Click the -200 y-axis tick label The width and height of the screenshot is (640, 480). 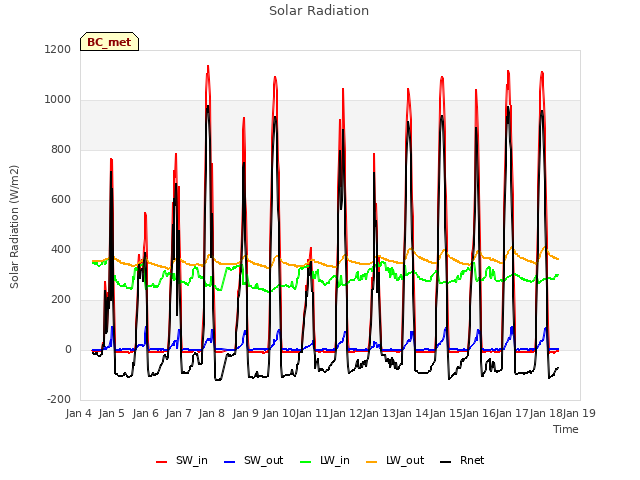[x=59, y=399]
